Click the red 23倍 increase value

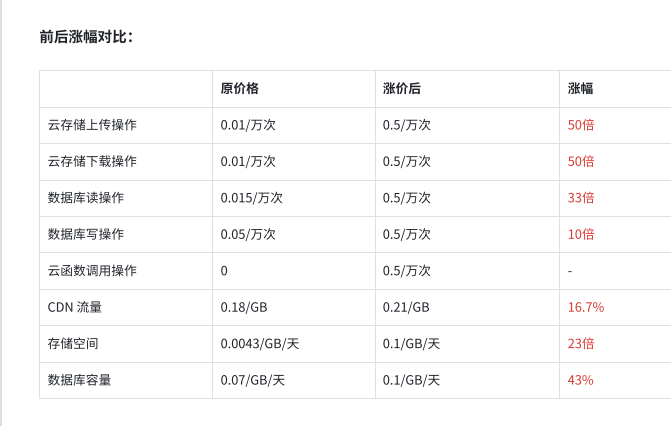coord(581,343)
